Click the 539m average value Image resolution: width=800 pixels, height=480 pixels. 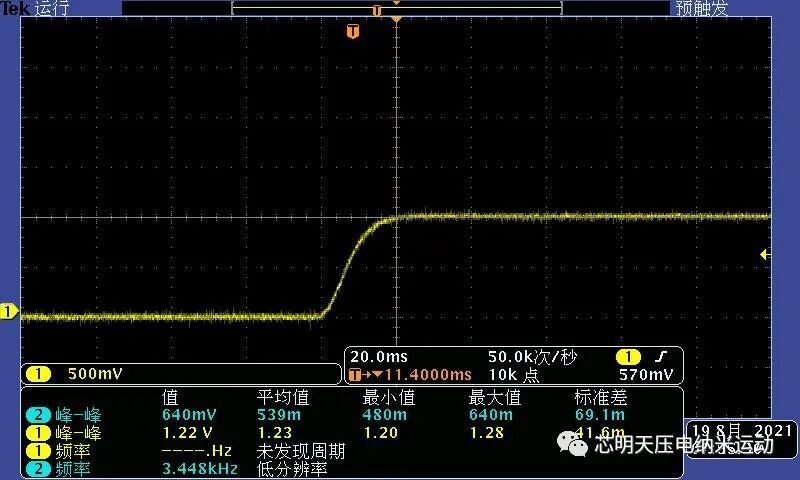(279, 415)
